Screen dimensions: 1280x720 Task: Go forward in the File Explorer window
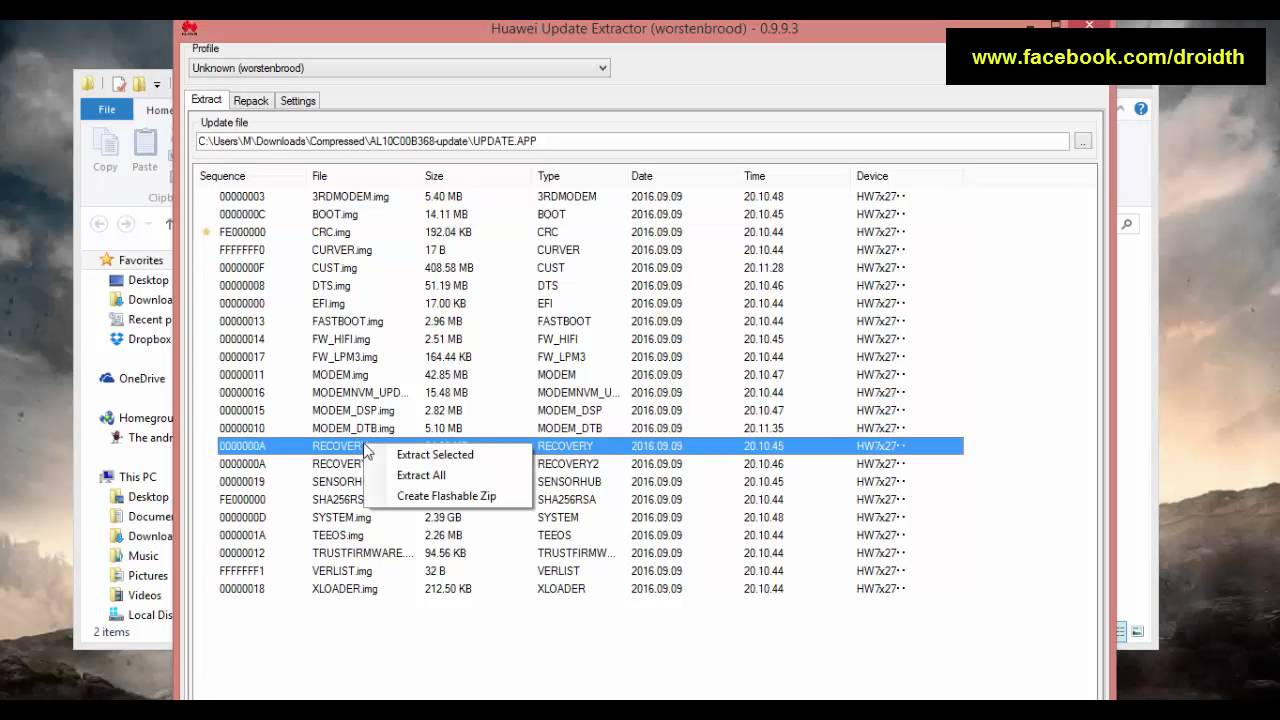(126, 224)
